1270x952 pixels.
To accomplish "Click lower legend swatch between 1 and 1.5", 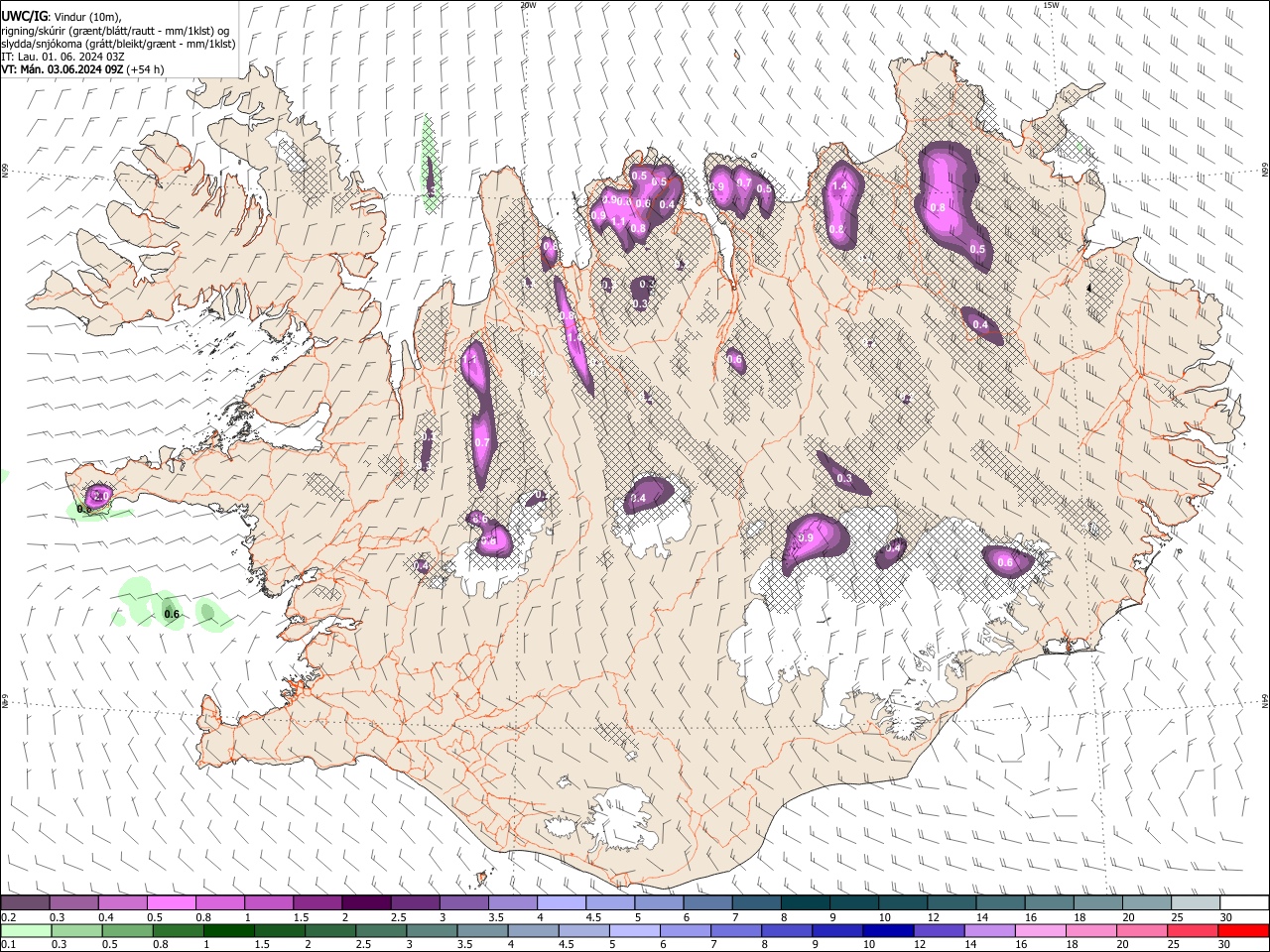I will pyautogui.click(x=228, y=930).
